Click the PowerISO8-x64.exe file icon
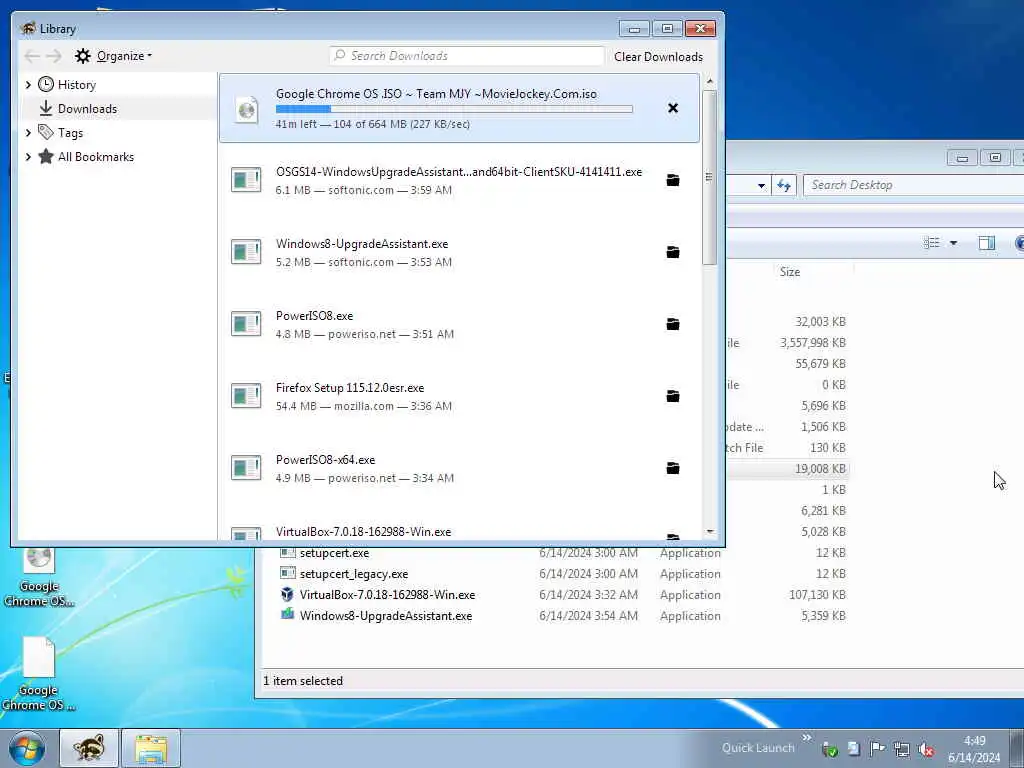Image resolution: width=1024 pixels, height=768 pixels. pyautogui.click(x=246, y=468)
